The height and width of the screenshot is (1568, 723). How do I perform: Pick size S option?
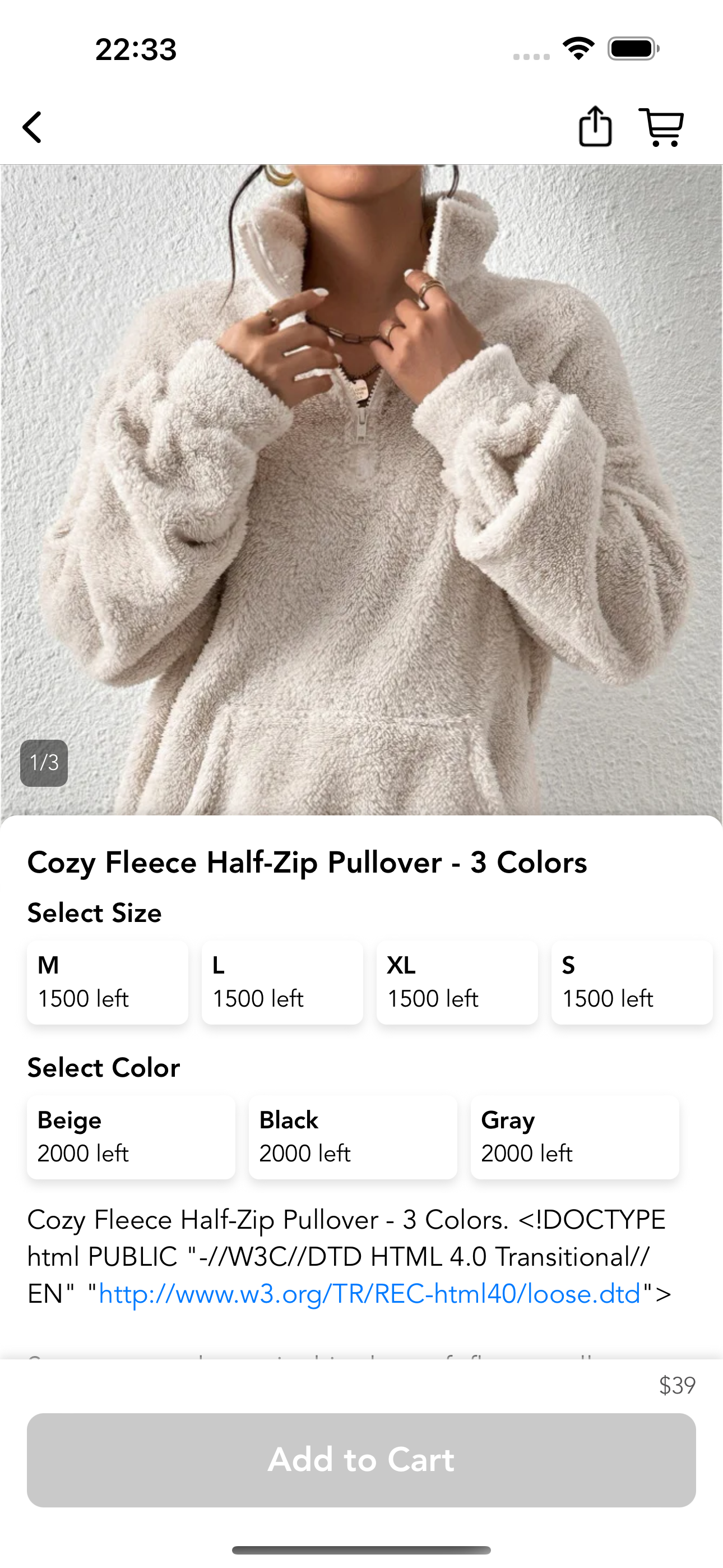(x=632, y=982)
